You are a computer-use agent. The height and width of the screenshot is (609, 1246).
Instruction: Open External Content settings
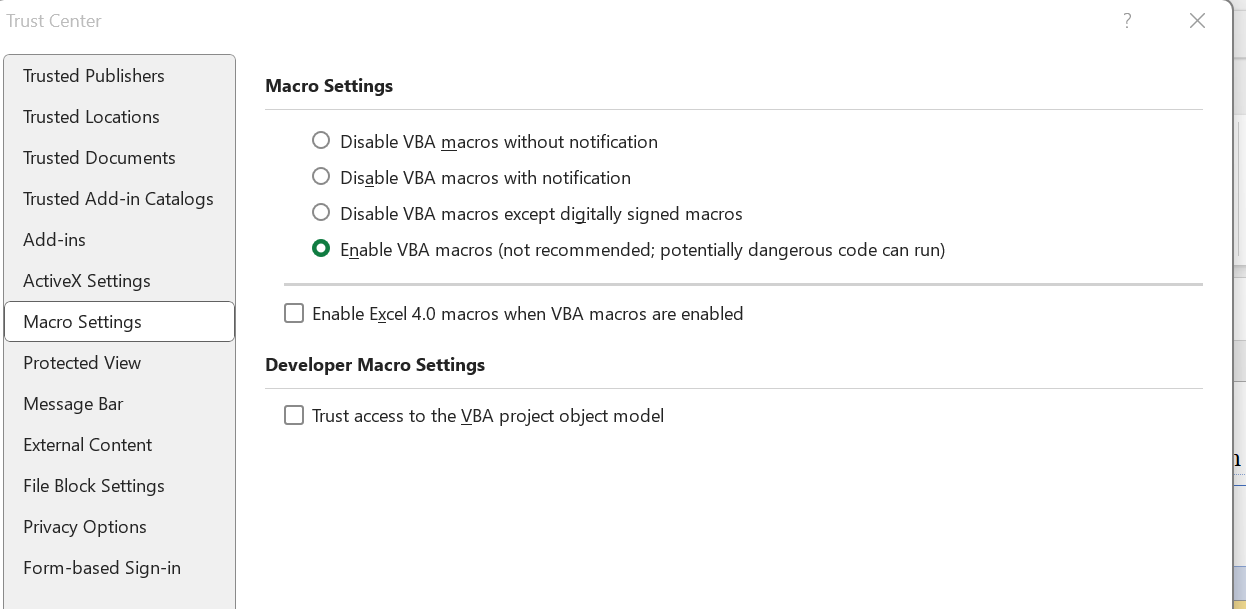pyautogui.click(x=88, y=445)
